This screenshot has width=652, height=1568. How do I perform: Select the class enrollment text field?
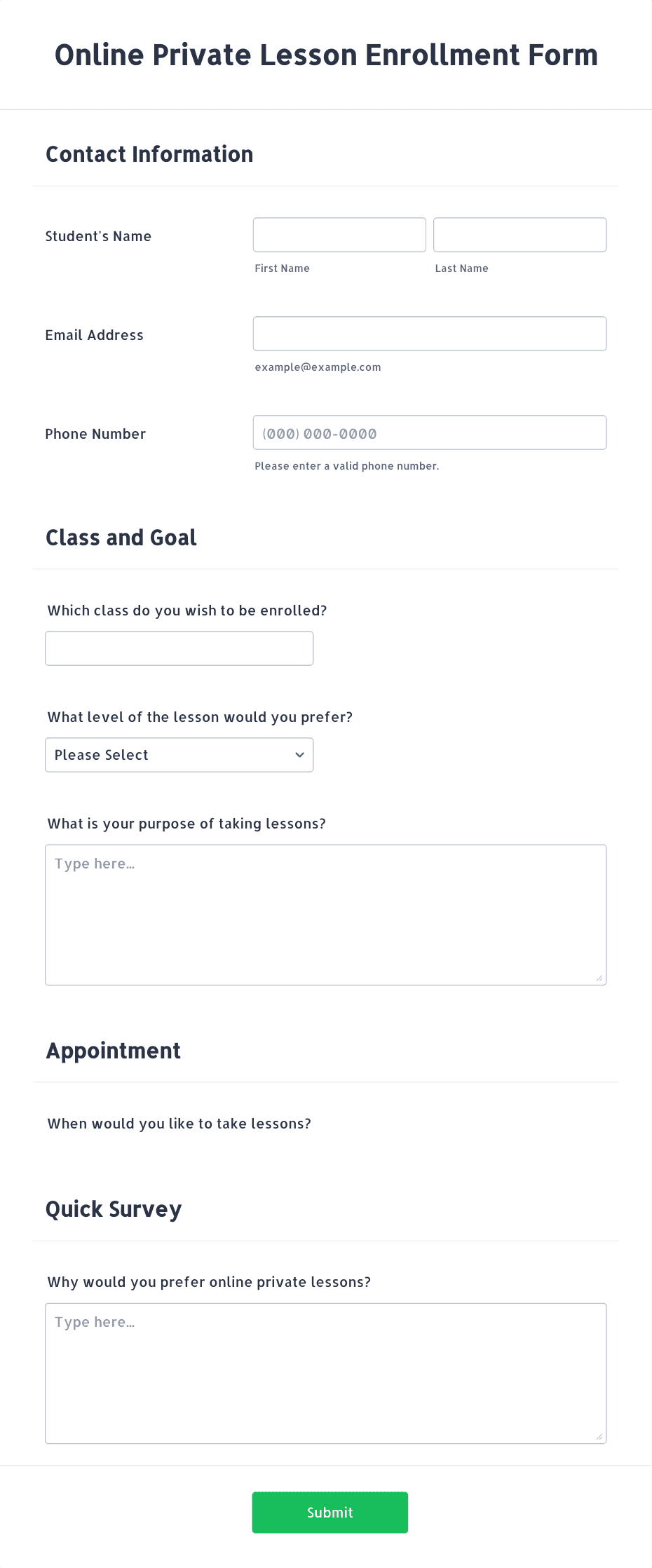(x=179, y=648)
